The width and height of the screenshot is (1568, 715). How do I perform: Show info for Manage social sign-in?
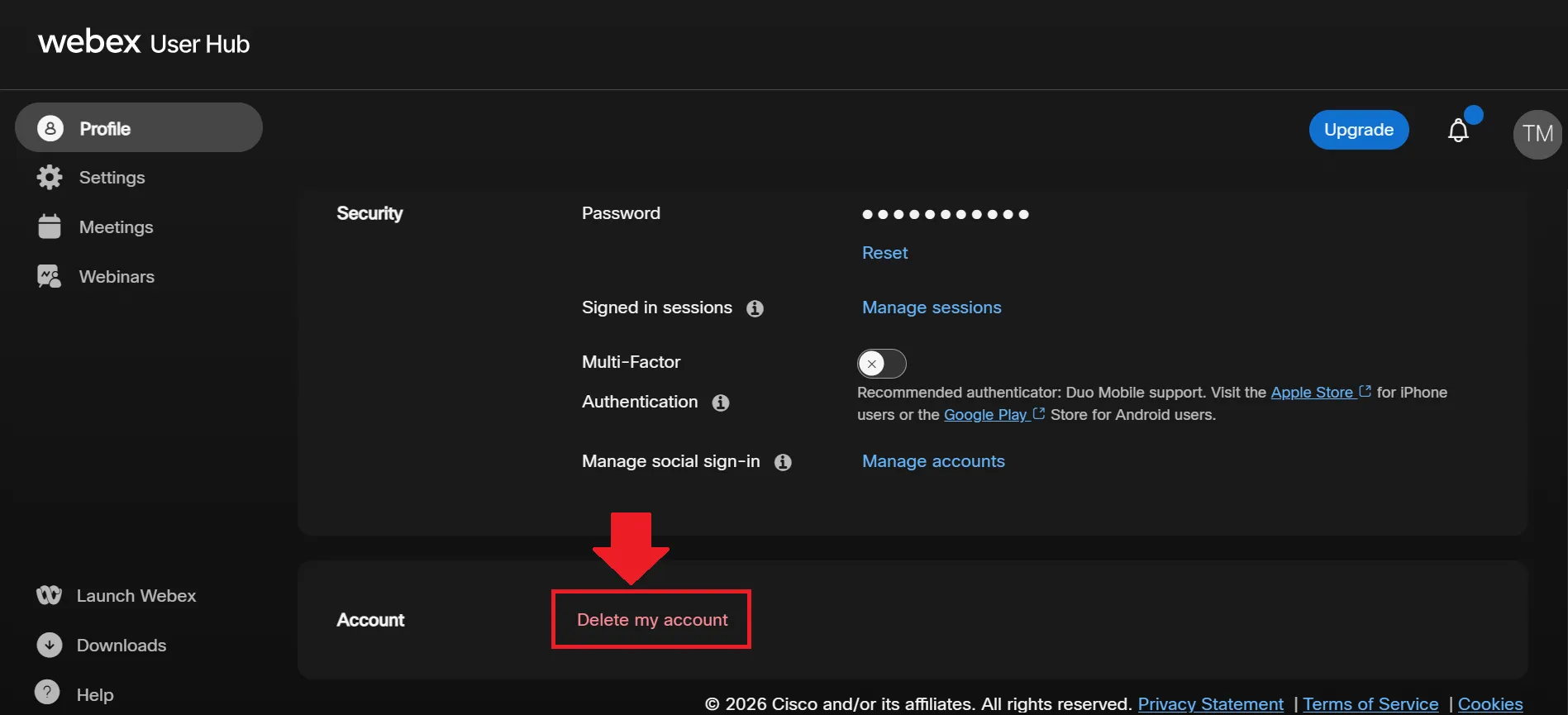[783, 462]
